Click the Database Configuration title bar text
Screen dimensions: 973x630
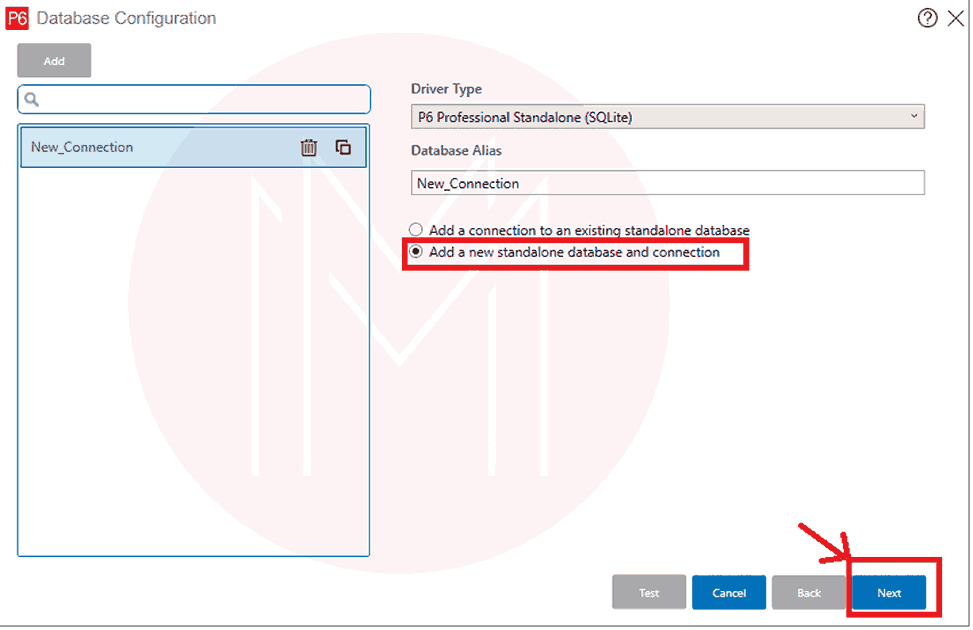coord(126,18)
